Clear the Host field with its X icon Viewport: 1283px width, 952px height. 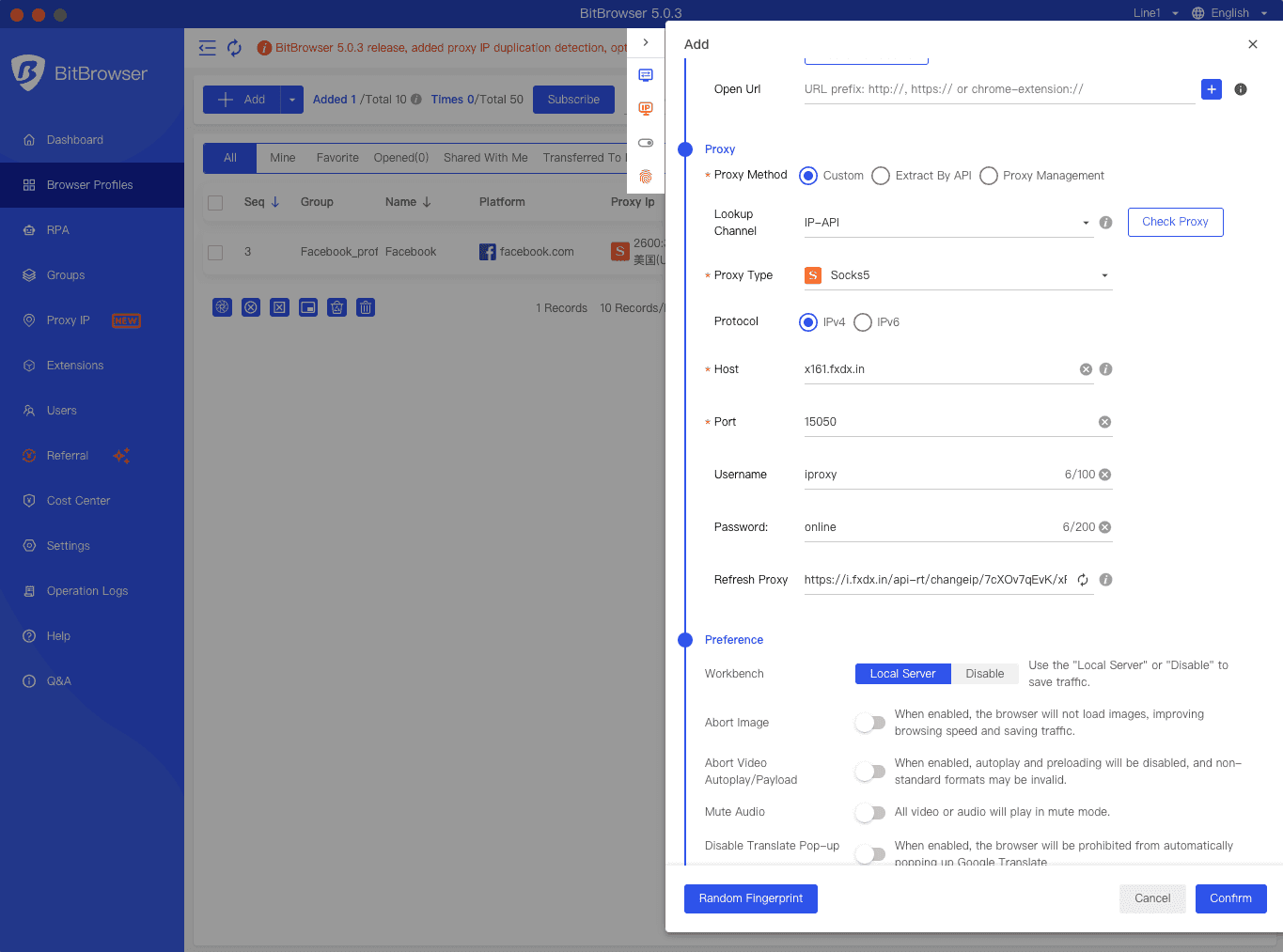pyautogui.click(x=1086, y=369)
